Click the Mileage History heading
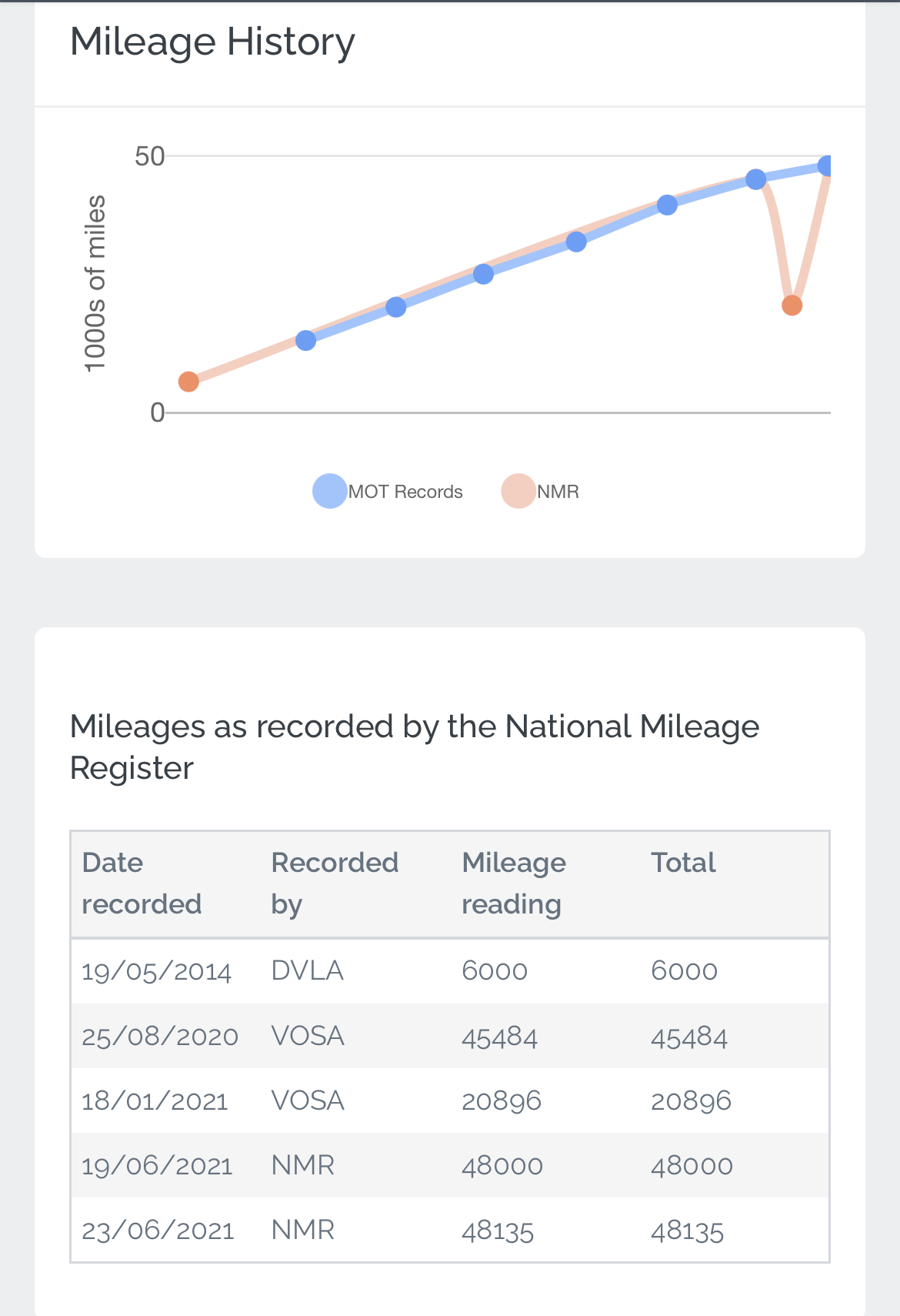Screen dimensions: 900x1316 [x=212, y=42]
